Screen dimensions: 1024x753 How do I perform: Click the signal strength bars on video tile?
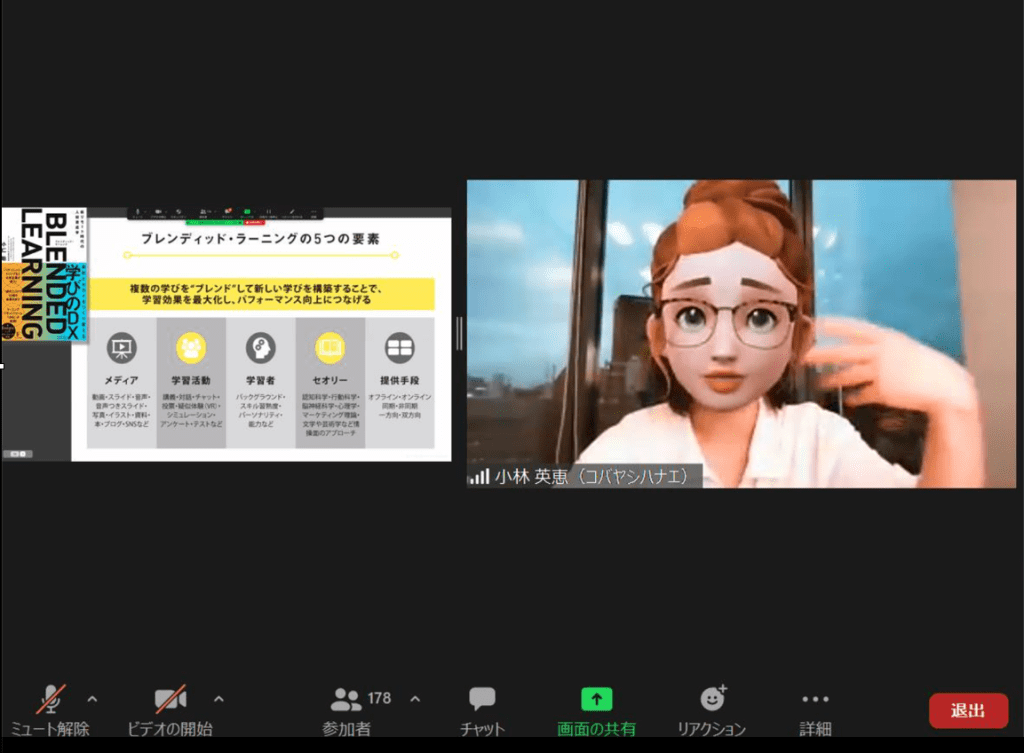[480, 477]
